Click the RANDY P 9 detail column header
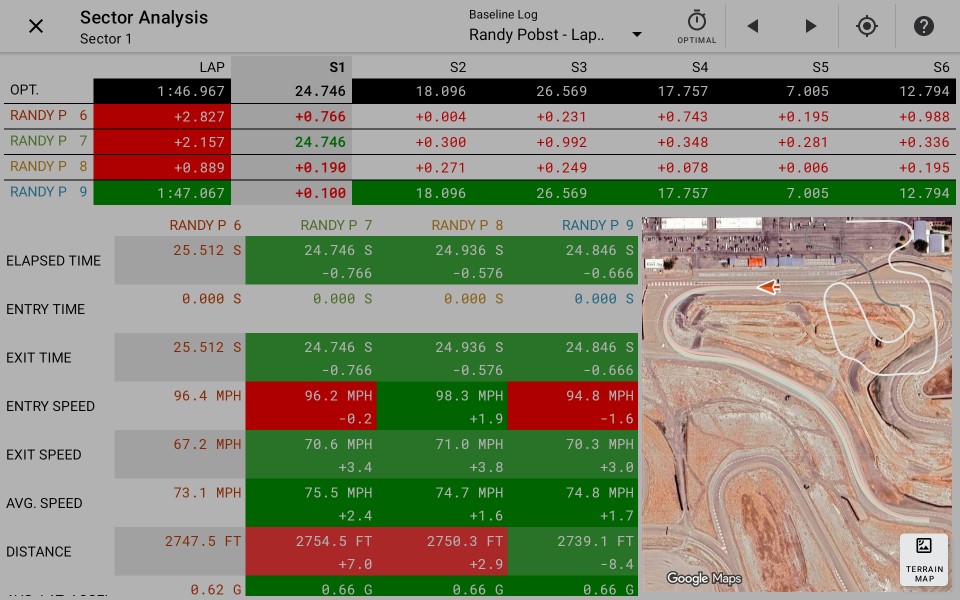The height and width of the screenshot is (600, 960). [x=598, y=225]
